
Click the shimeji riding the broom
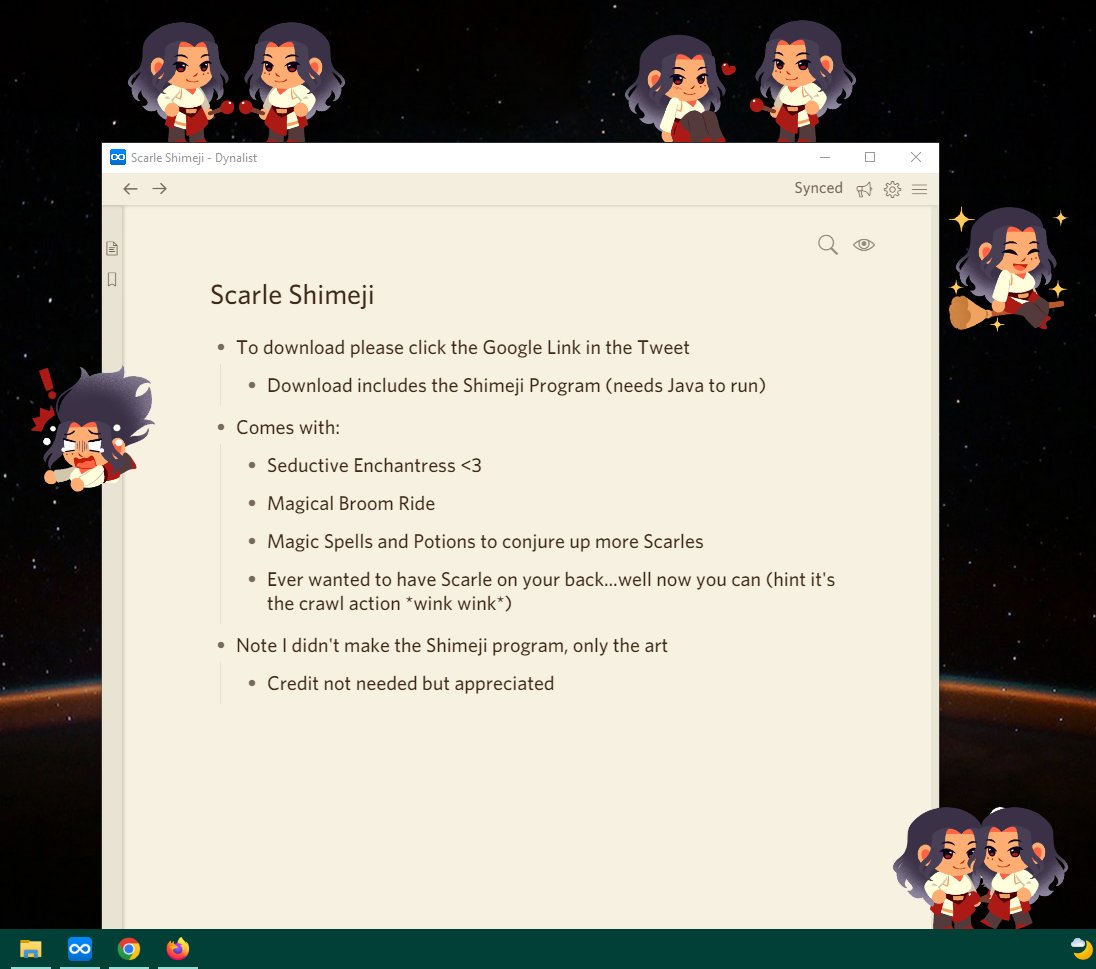1006,269
